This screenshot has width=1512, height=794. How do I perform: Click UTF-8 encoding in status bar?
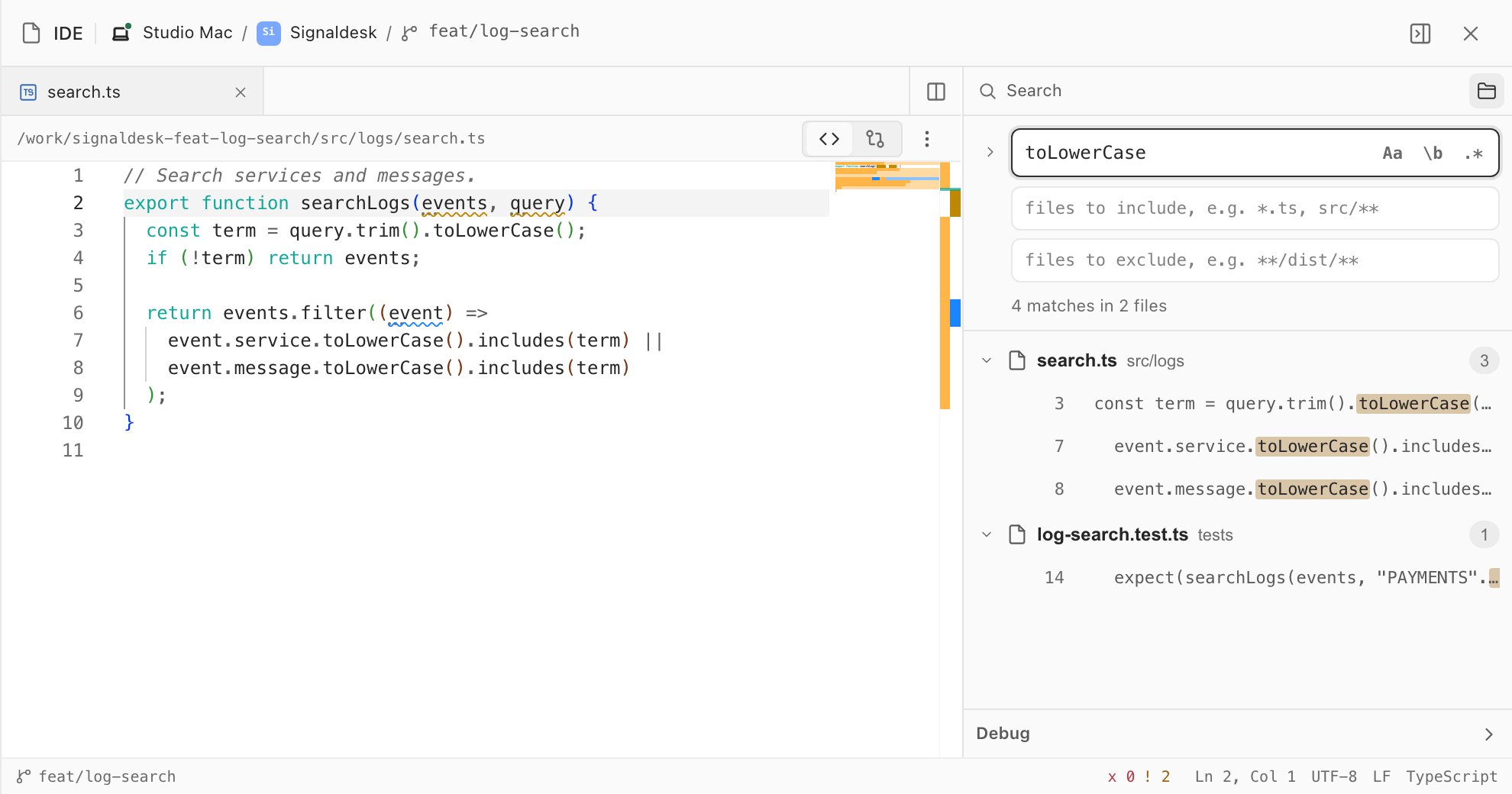pos(1334,776)
